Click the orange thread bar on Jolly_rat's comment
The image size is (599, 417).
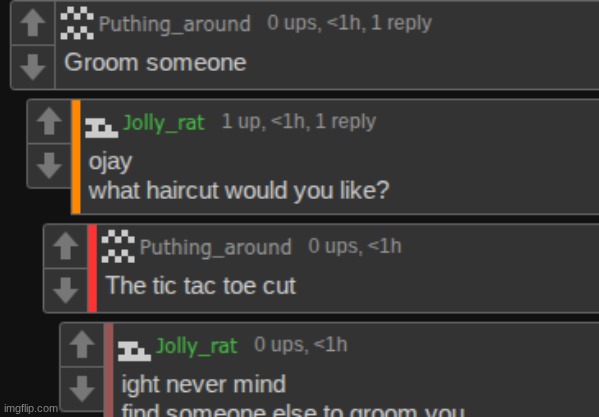point(76,157)
